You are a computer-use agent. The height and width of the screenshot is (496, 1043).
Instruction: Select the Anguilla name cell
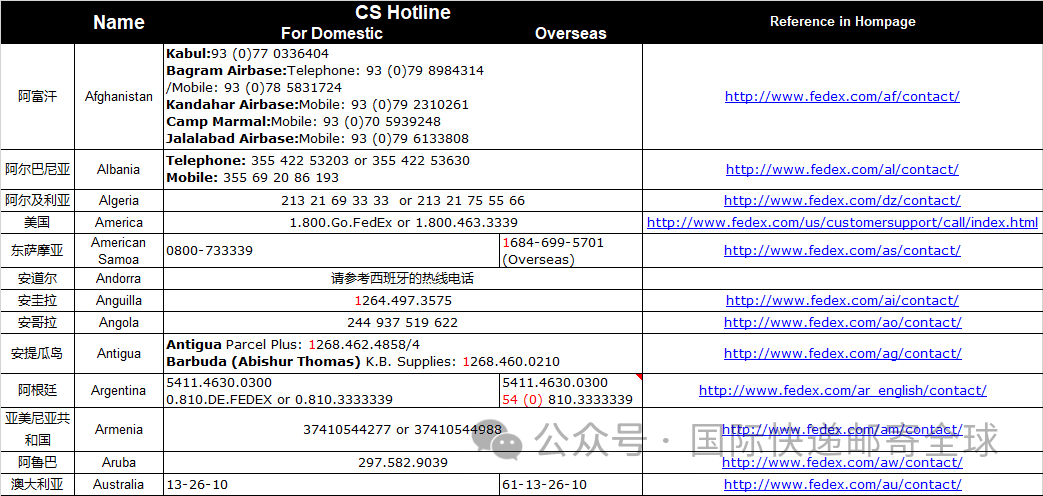pyautogui.click(x=118, y=301)
